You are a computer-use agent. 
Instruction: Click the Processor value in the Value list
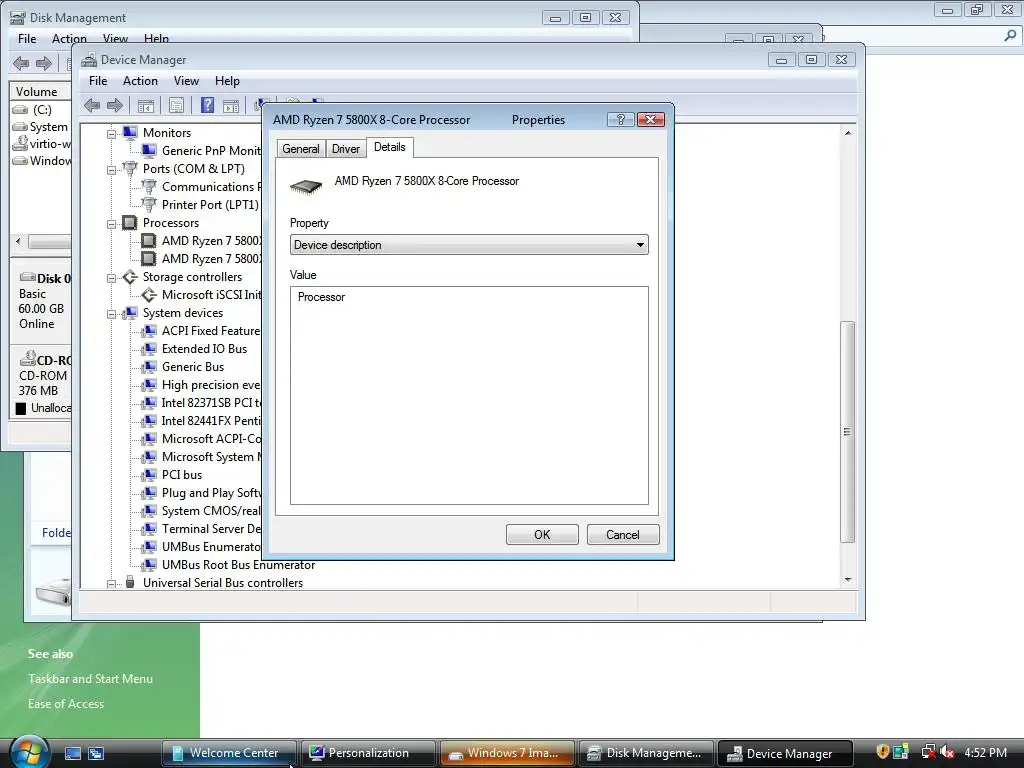[x=321, y=297]
